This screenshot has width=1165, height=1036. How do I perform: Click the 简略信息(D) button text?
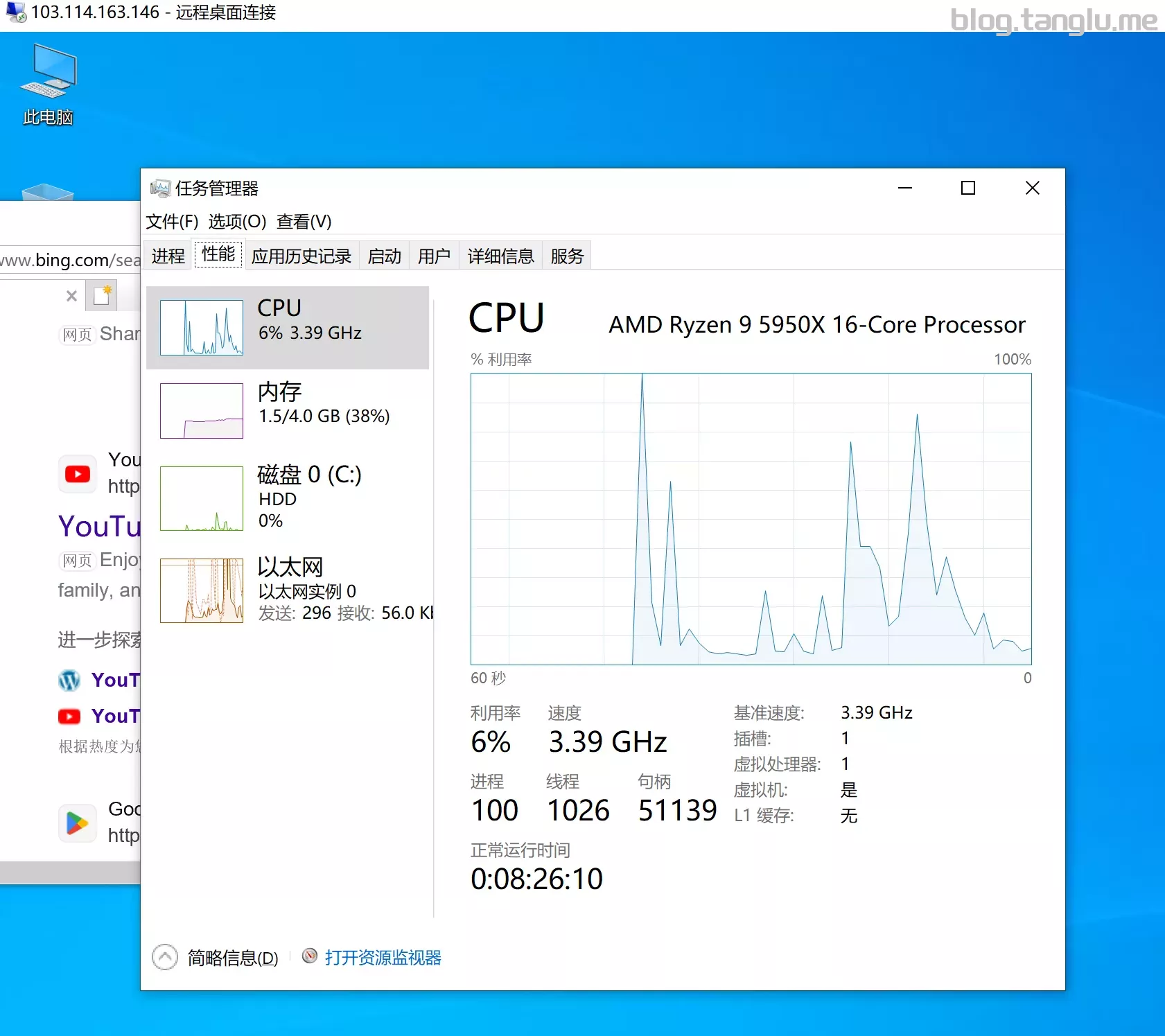(x=233, y=958)
